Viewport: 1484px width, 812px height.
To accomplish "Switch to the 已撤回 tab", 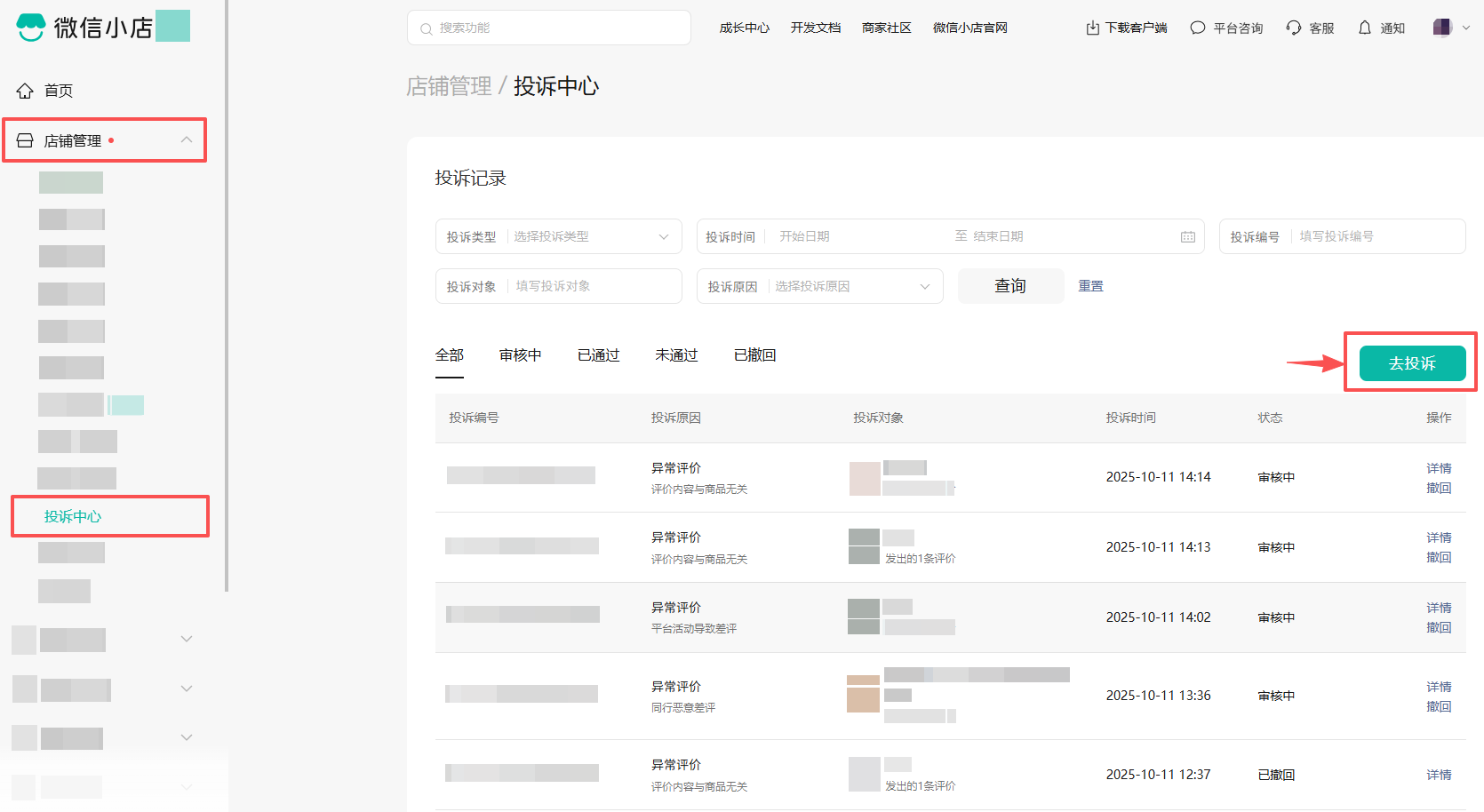I will [x=754, y=355].
